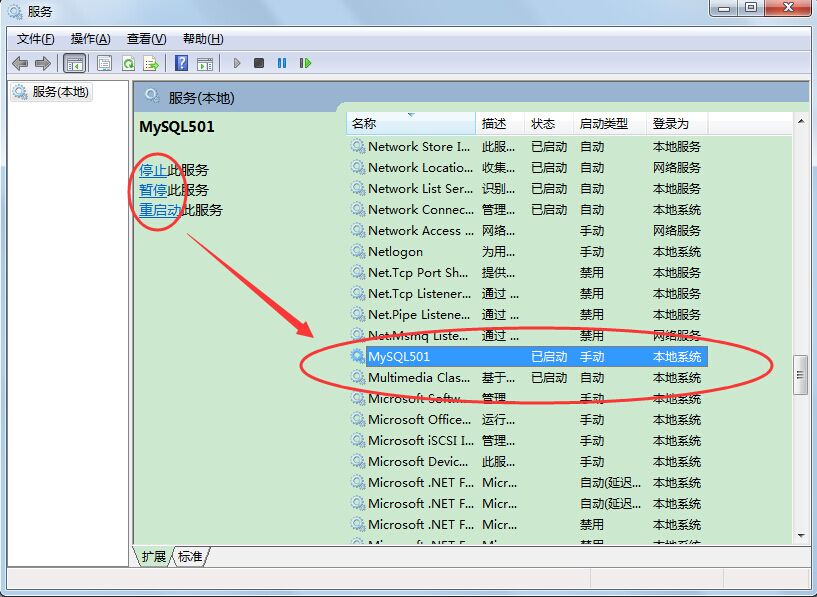Toggle the show/hide console tree icon

[74, 64]
